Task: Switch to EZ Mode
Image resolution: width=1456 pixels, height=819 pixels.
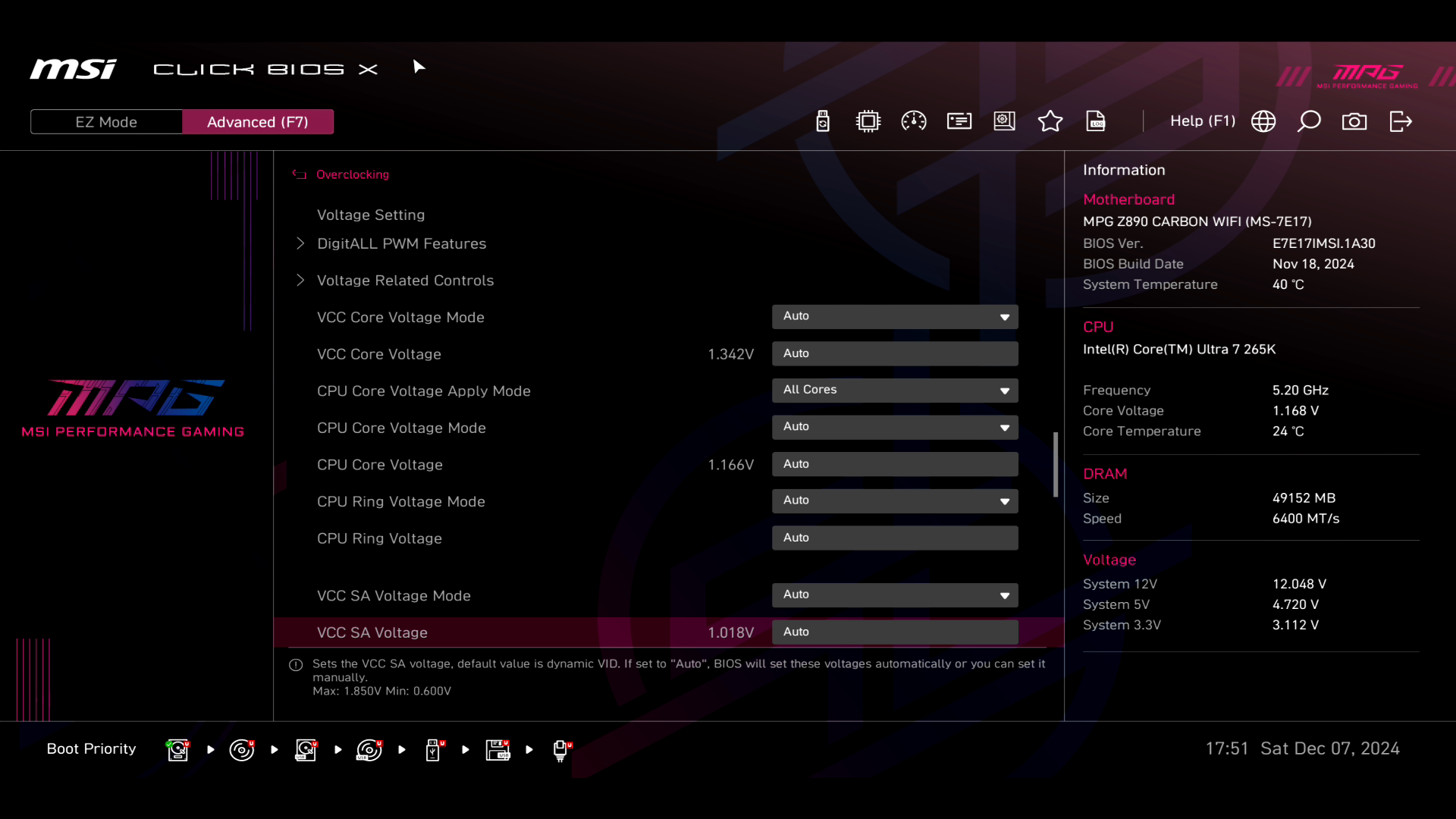Action: (106, 122)
